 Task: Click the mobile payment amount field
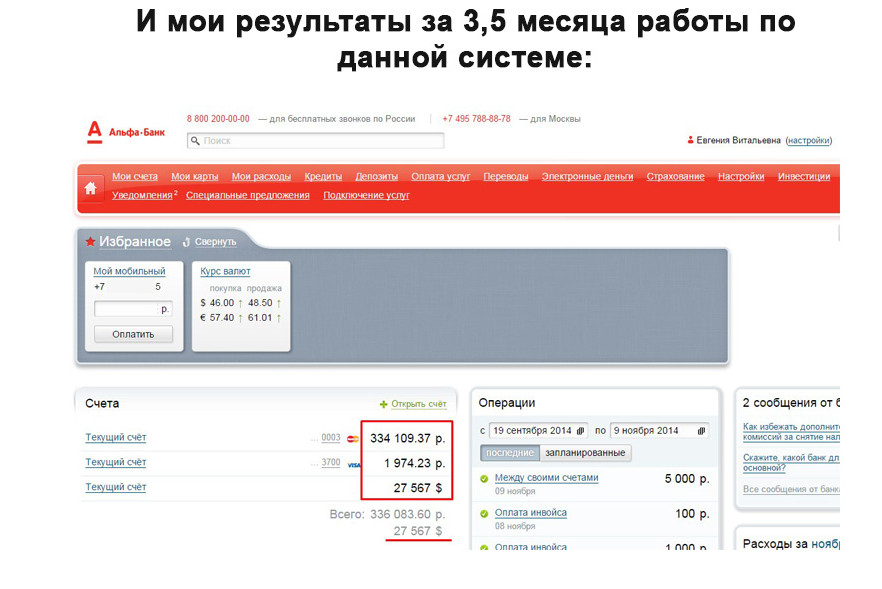tap(133, 309)
